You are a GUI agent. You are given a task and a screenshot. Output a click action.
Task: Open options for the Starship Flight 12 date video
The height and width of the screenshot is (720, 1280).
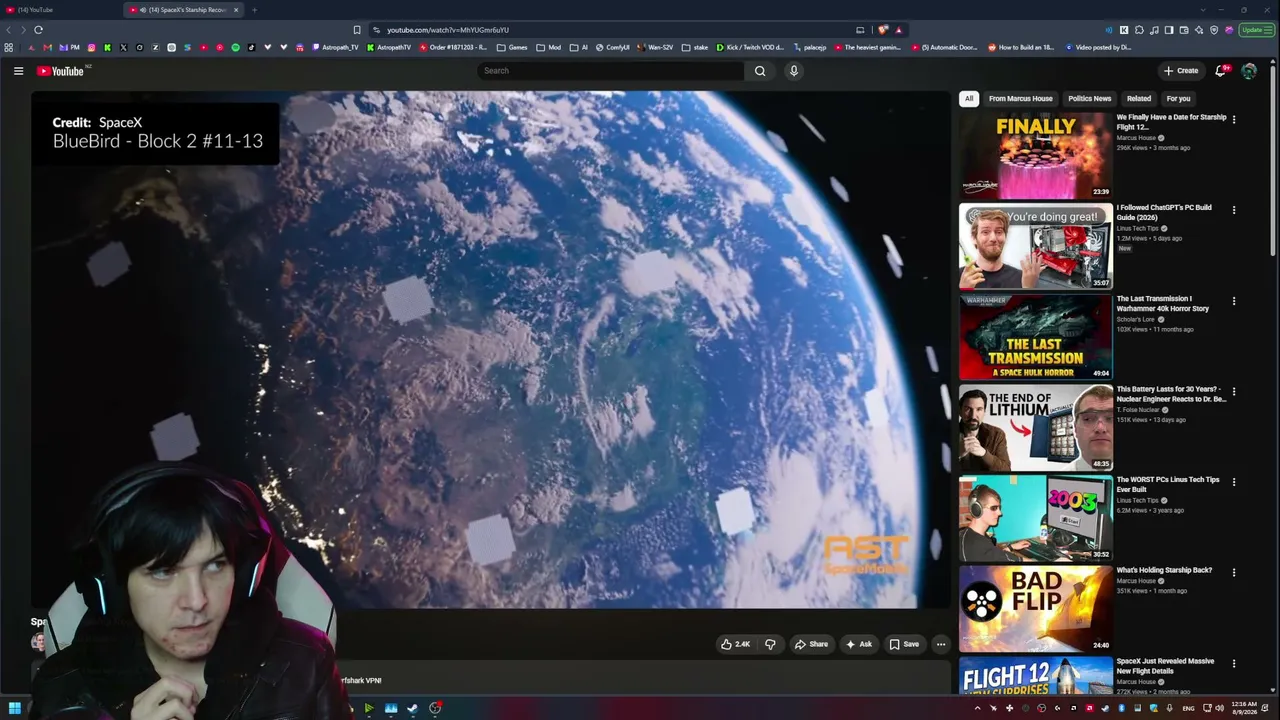(1234, 120)
